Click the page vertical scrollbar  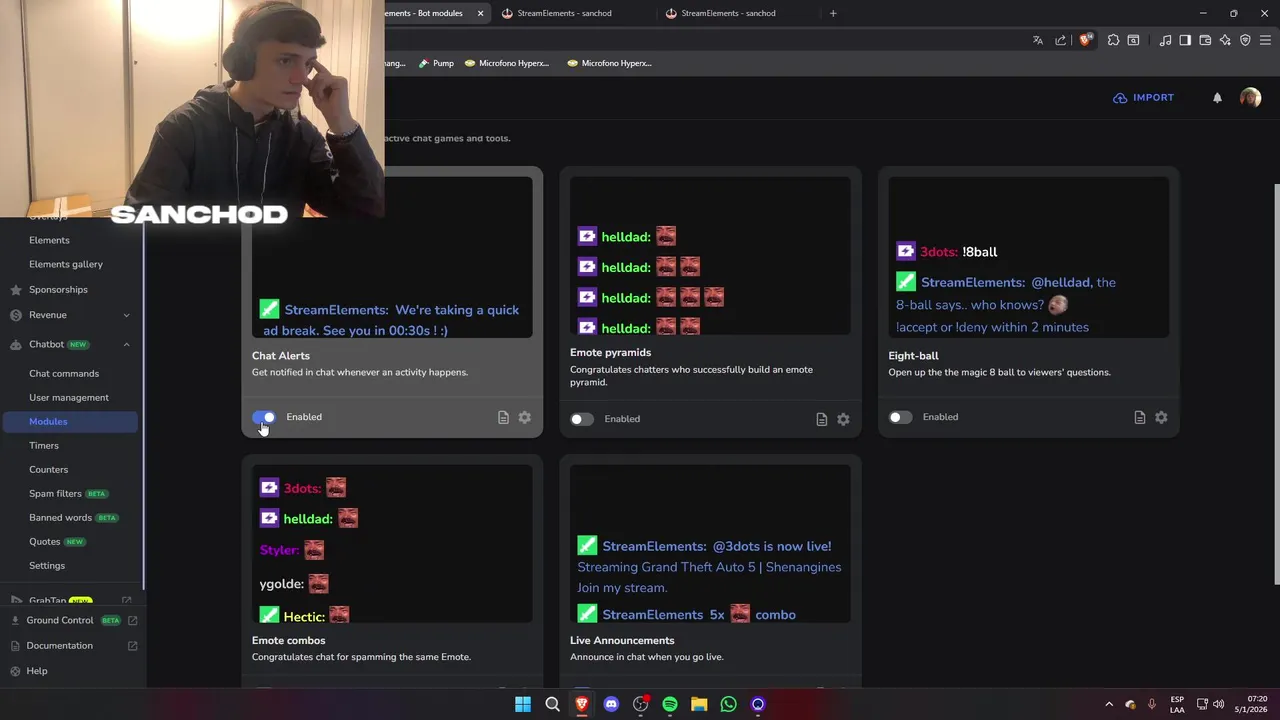click(x=1276, y=384)
